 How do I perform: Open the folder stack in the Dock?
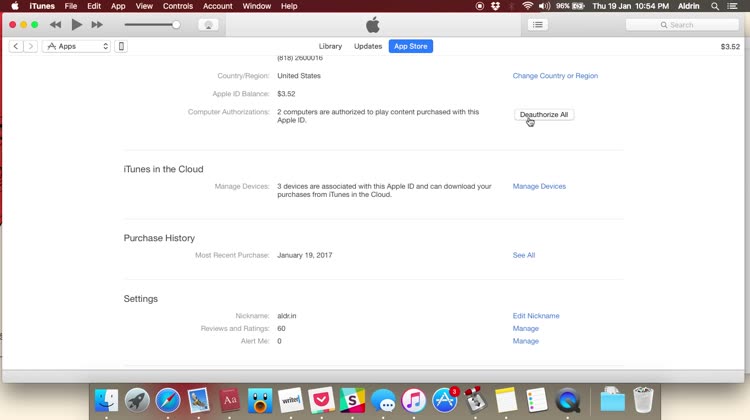[x=612, y=400]
